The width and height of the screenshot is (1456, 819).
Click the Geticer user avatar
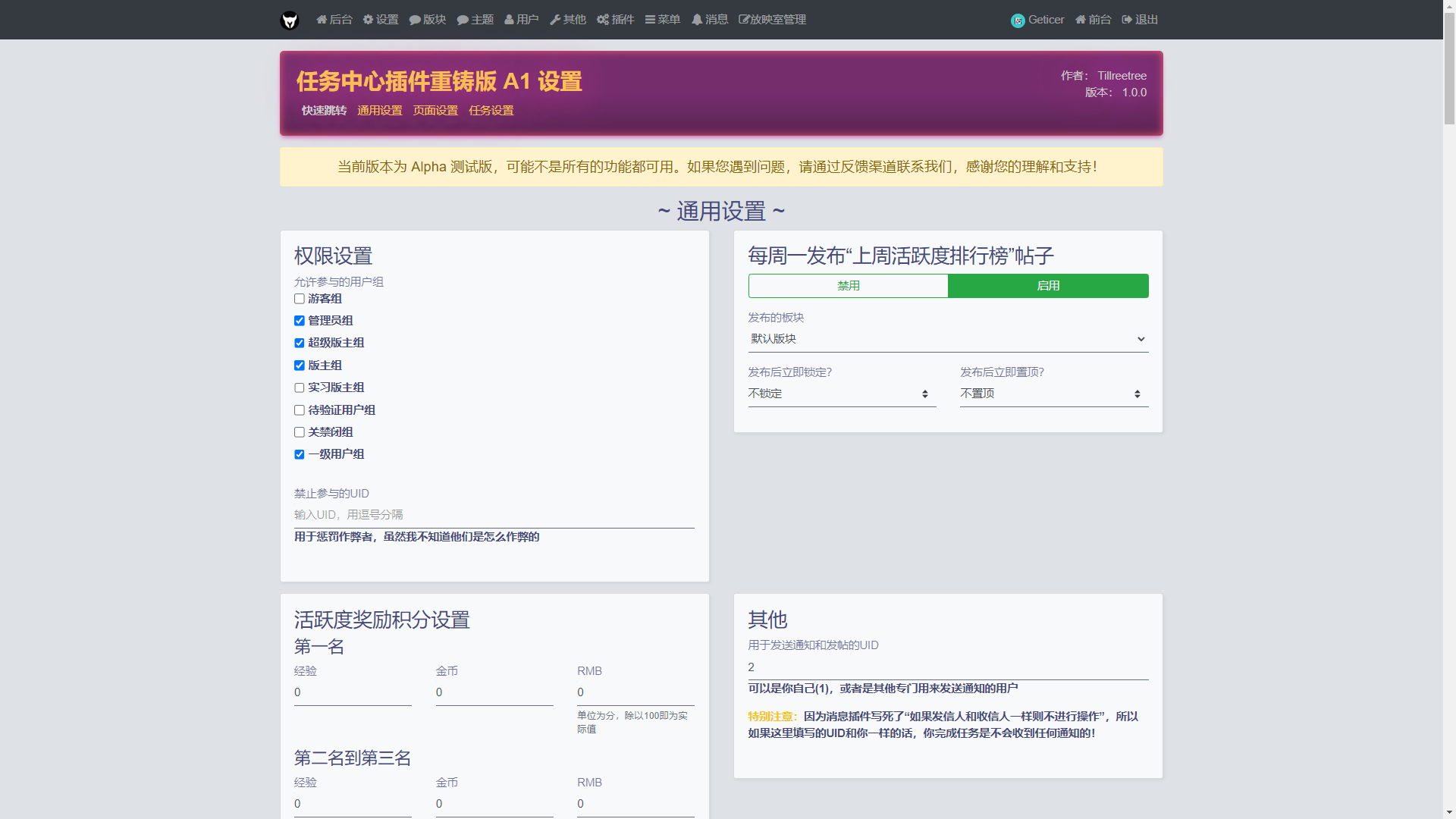click(x=1018, y=20)
